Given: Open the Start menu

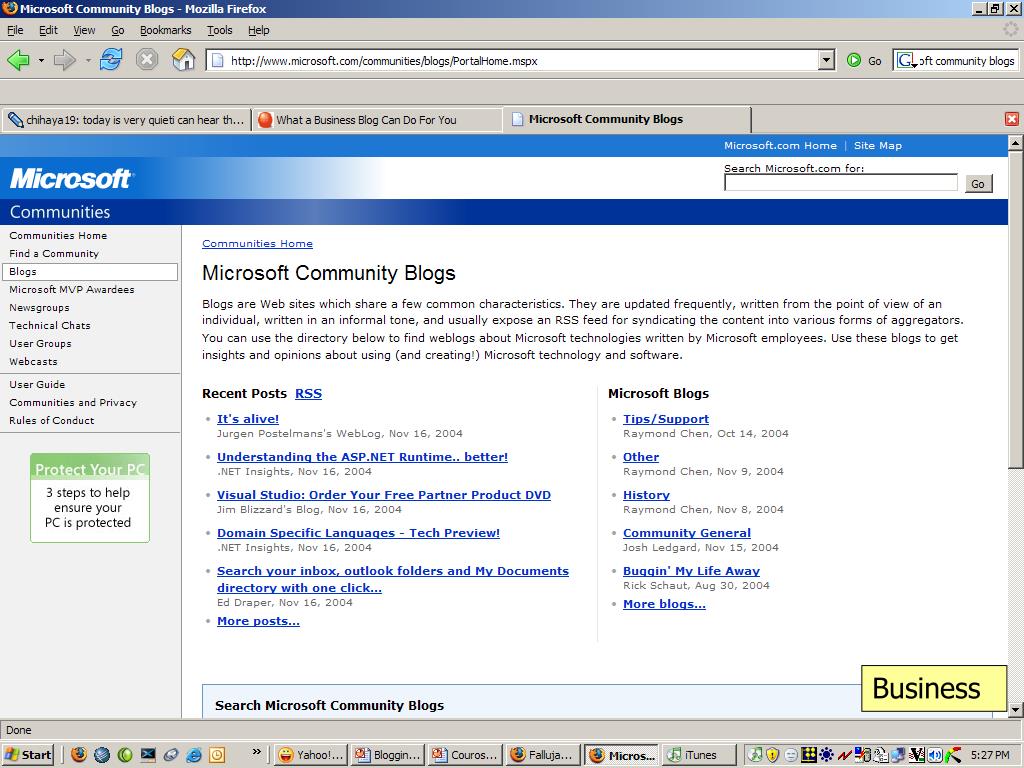Looking at the screenshot, I should (x=27, y=755).
